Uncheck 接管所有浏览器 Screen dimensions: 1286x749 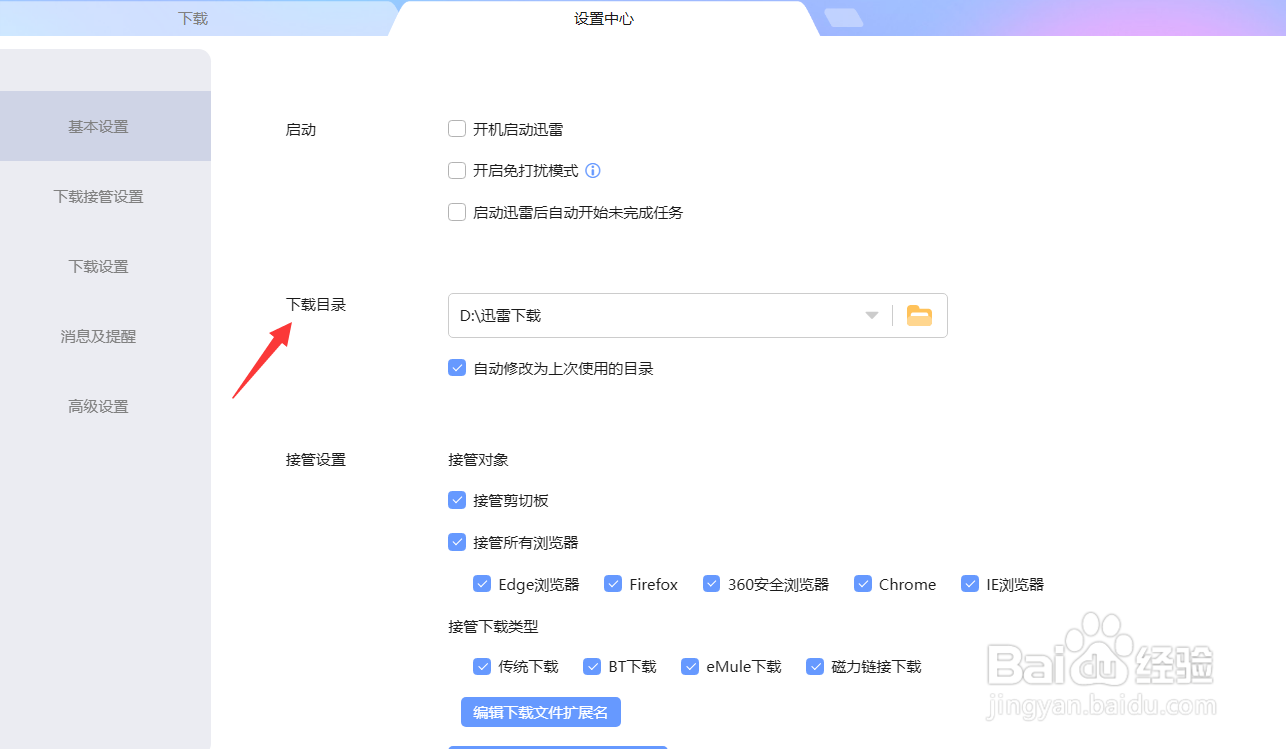457,541
